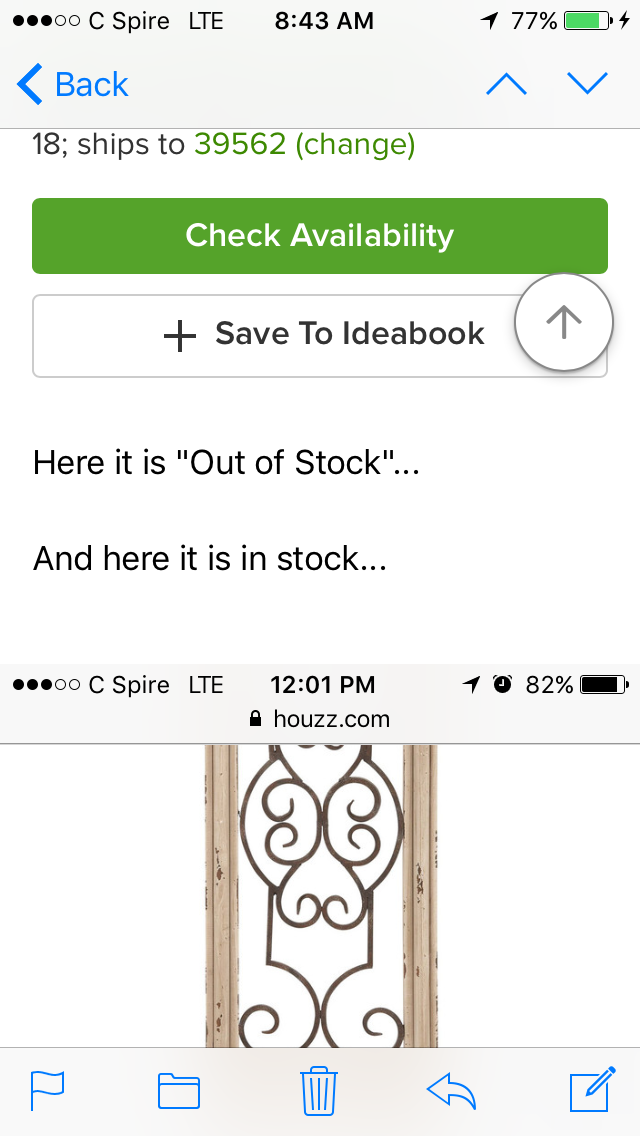Open the move-to-folder icon
Screen dimensions: 640x1136
(179, 1090)
